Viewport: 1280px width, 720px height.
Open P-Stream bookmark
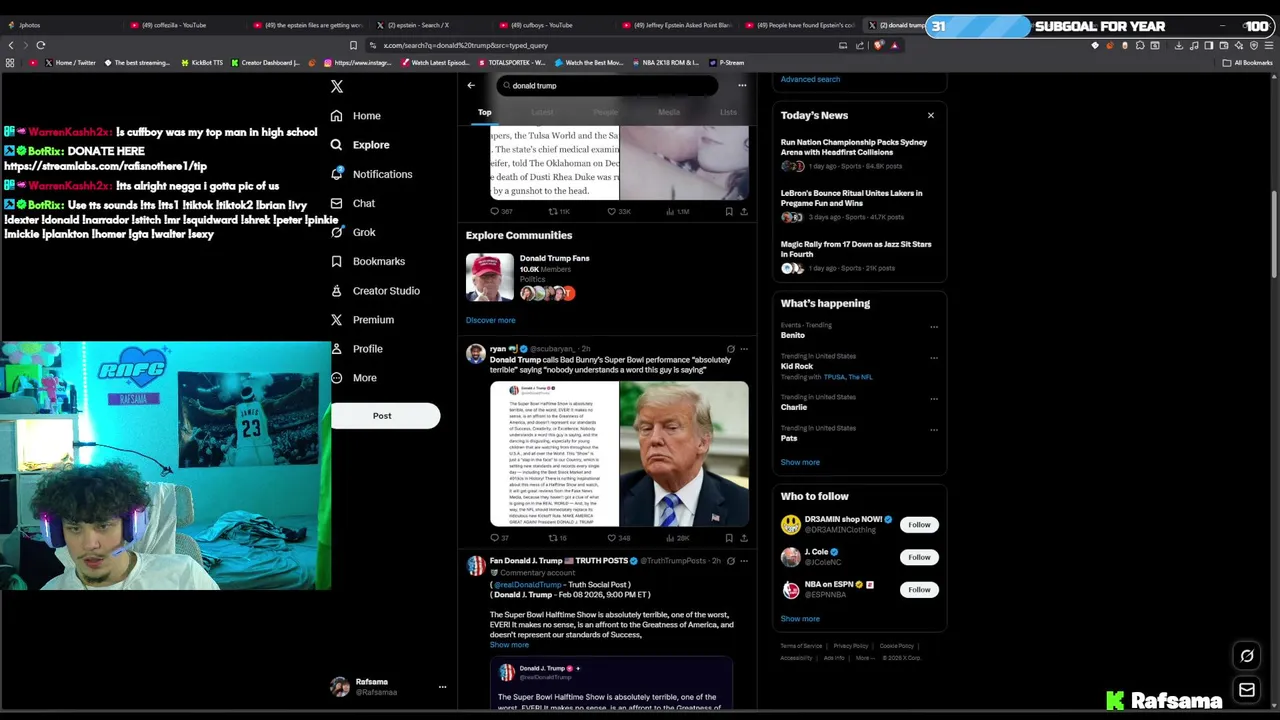(x=726, y=63)
